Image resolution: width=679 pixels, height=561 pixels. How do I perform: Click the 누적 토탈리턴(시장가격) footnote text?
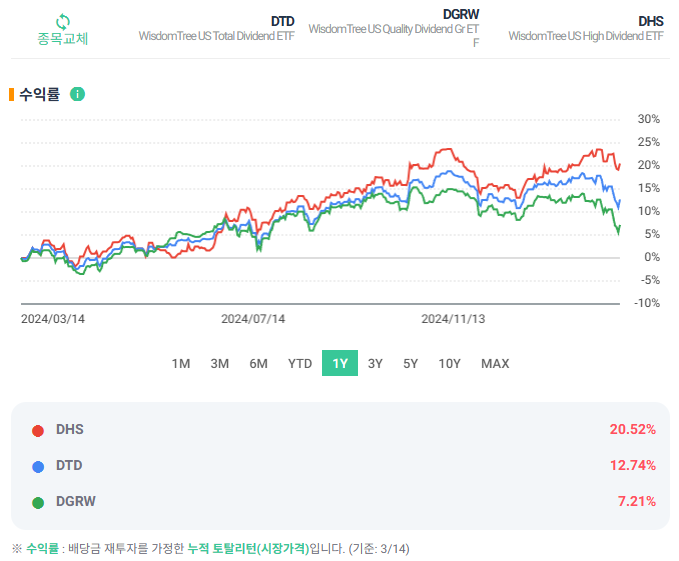click(248, 549)
